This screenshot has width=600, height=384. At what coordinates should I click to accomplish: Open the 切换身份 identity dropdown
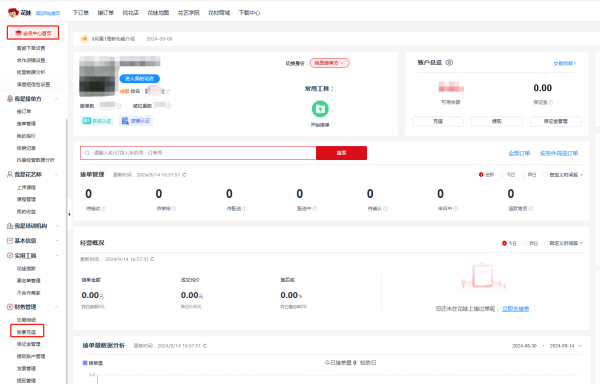click(329, 63)
